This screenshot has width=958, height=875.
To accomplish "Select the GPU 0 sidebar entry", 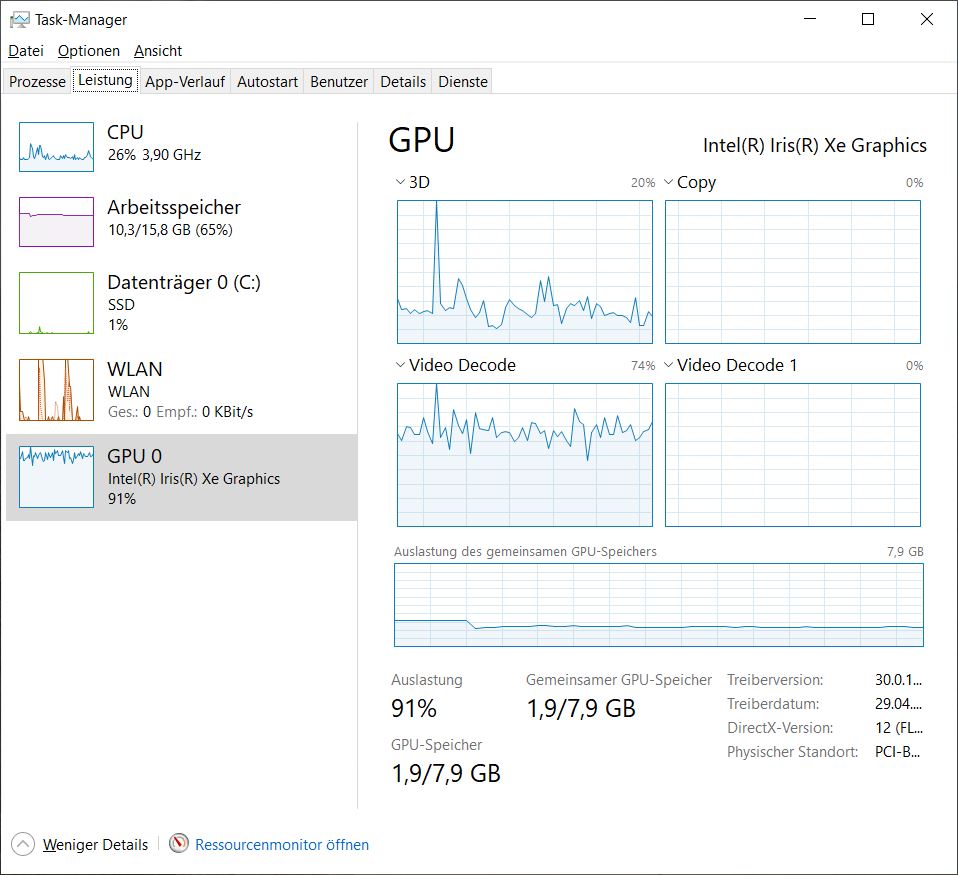I will click(x=182, y=477).
